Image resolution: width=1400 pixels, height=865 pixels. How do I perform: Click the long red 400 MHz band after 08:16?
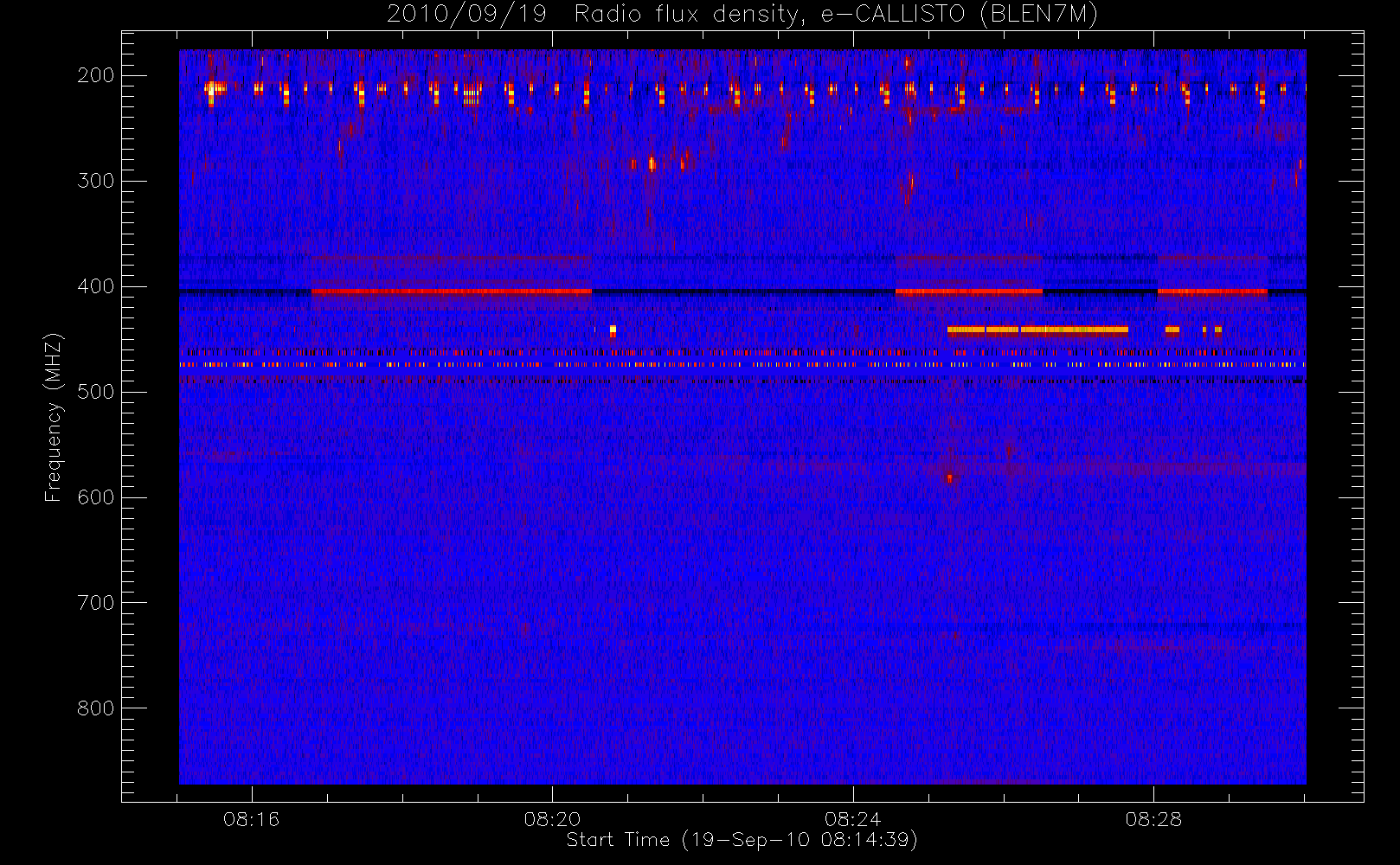(451, 292)
